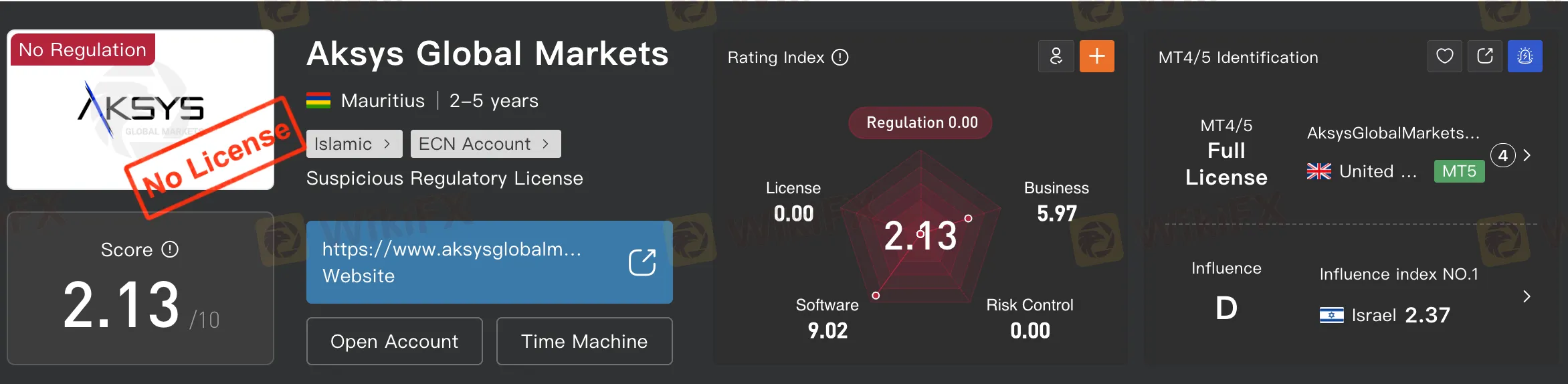Screen dimensions: 1568x384
Task: Click the Israel 2.37 text
Action: (1401, 315)
